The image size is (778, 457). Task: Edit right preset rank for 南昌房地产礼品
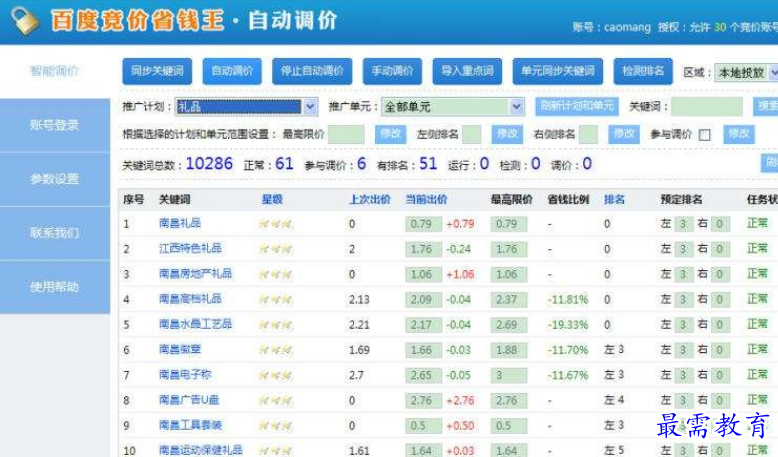(719, 274)
